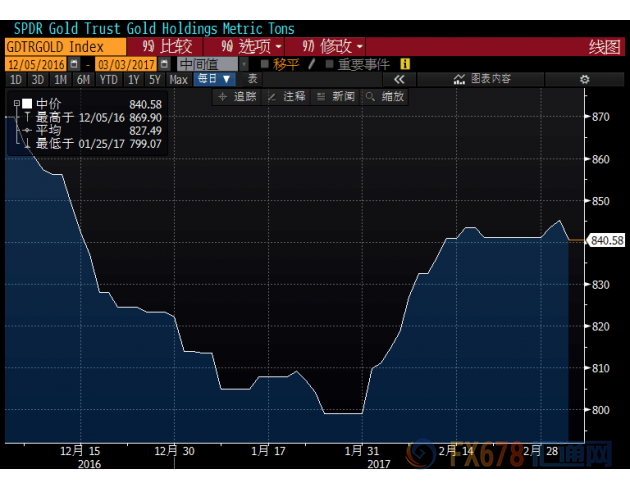
Task: Edit start date 12/05/2016 field
Action: tap(36, 64)
